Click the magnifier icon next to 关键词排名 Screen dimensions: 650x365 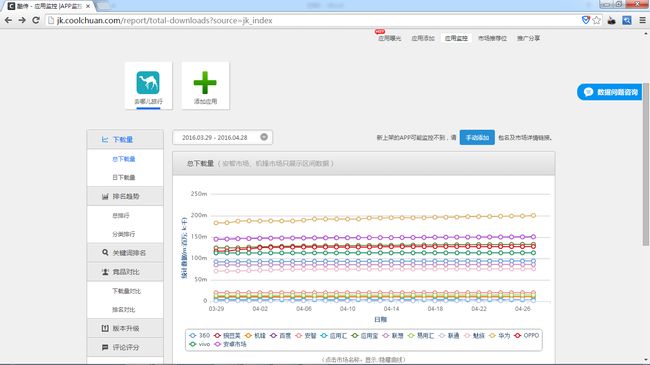click(105, 253)
